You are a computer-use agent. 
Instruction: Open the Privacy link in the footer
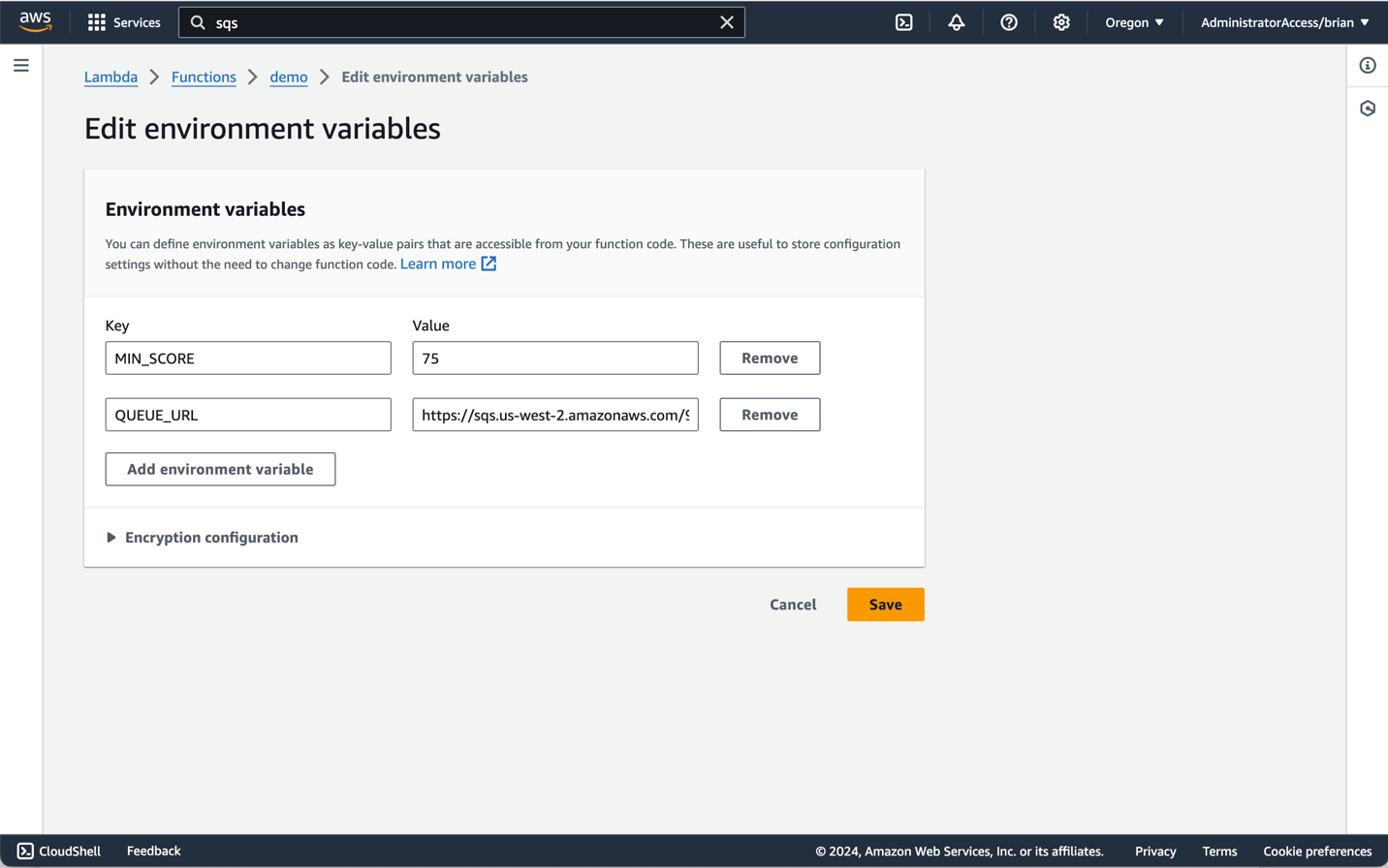(x=1155, y=851)
